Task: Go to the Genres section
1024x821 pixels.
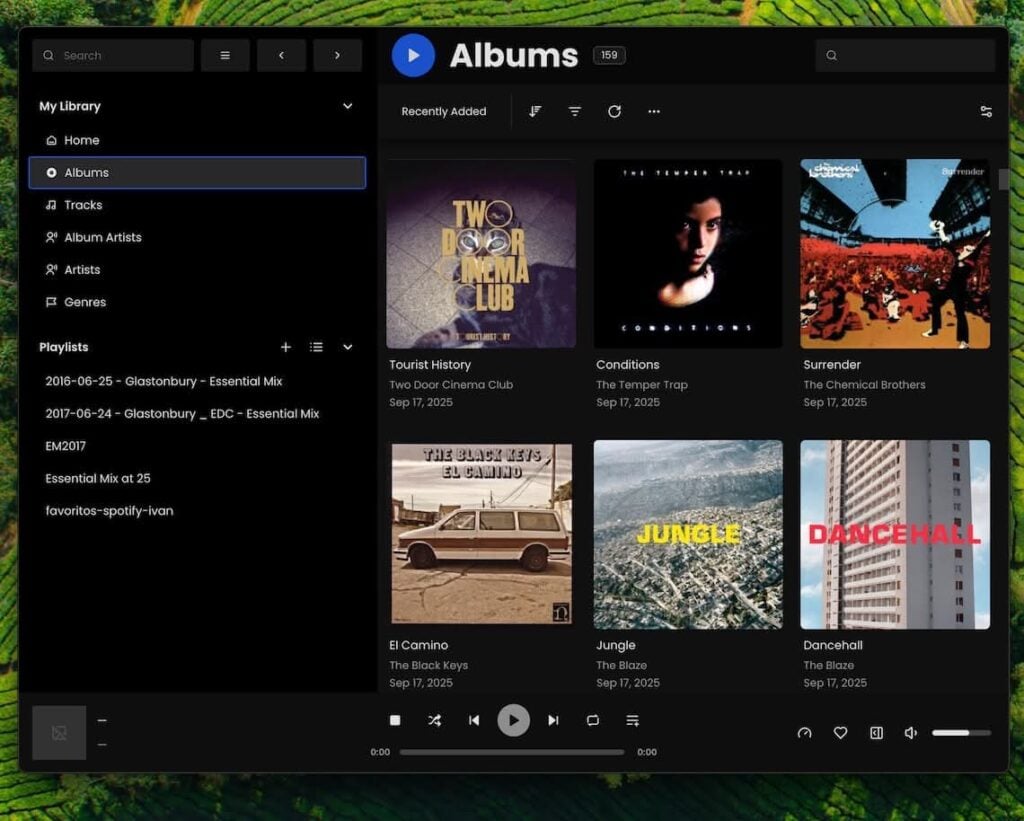Action: (x=85, y=301)
